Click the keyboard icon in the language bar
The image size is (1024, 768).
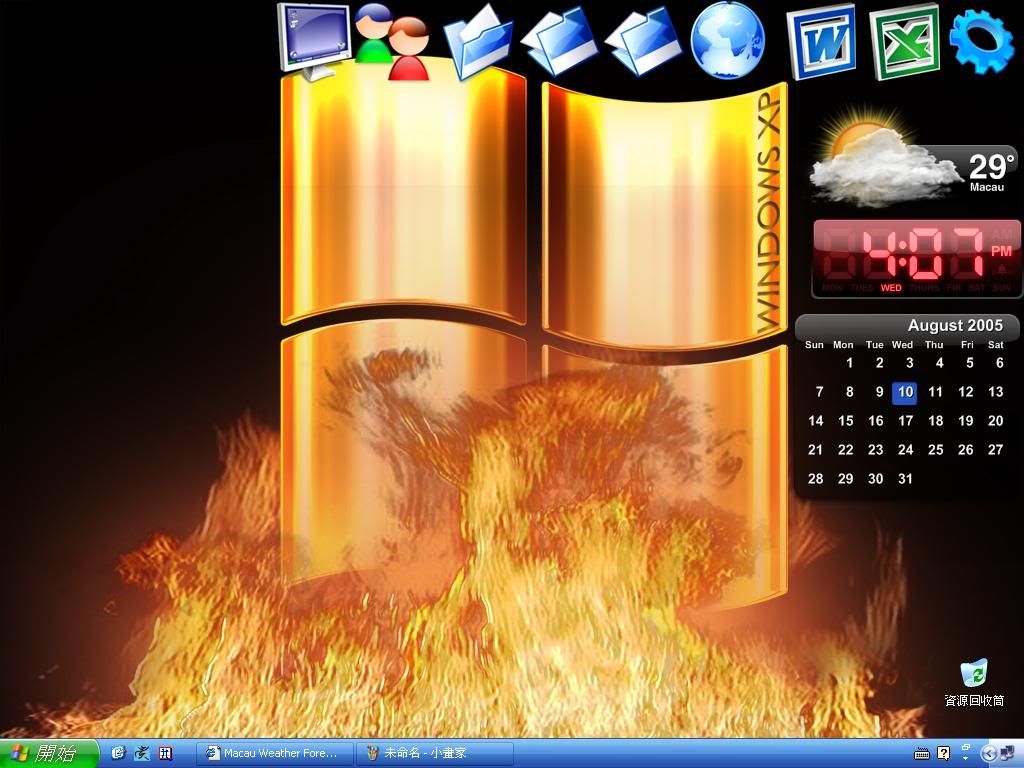(x=922, y=753)
